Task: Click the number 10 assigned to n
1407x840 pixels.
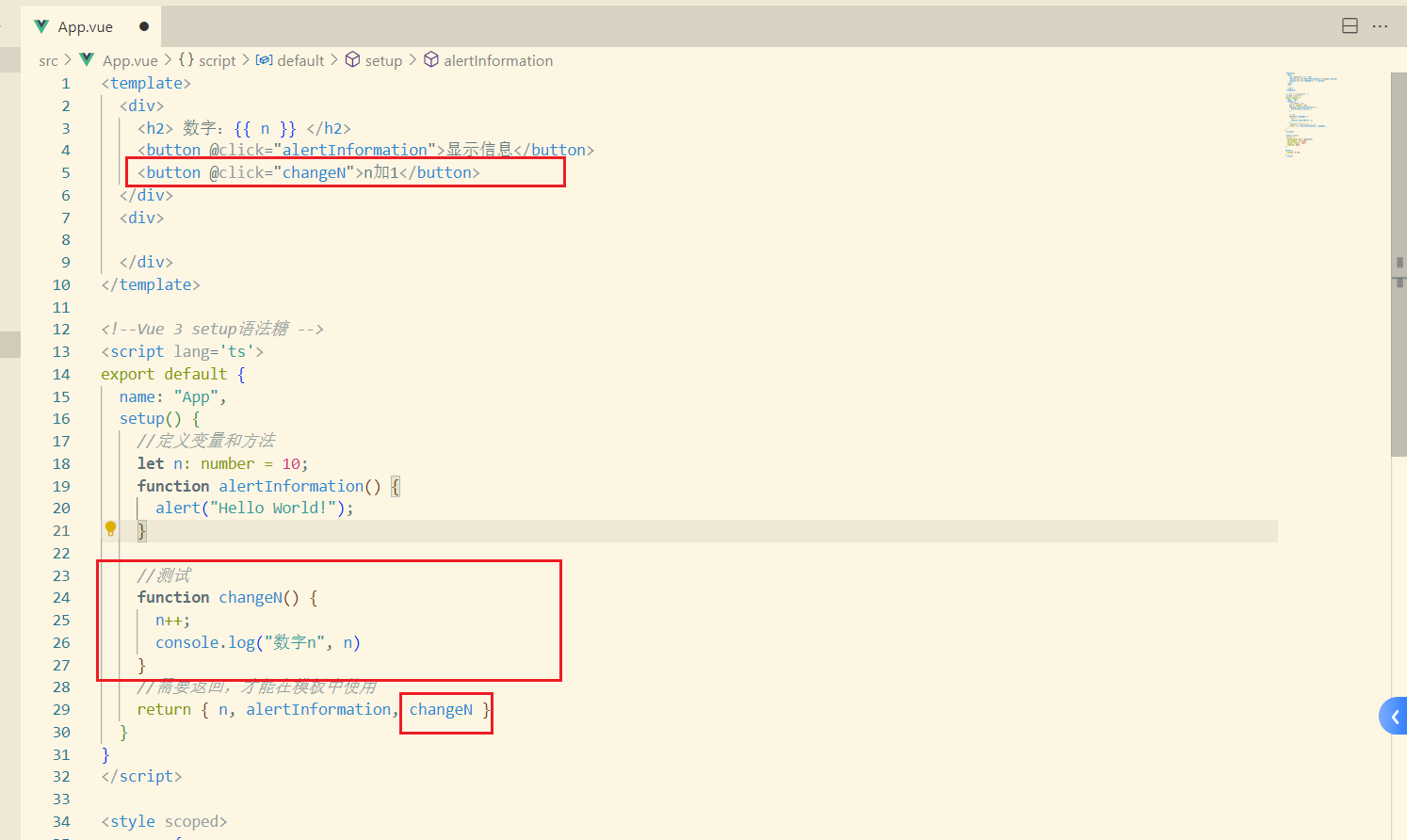Action: point(291,464)
